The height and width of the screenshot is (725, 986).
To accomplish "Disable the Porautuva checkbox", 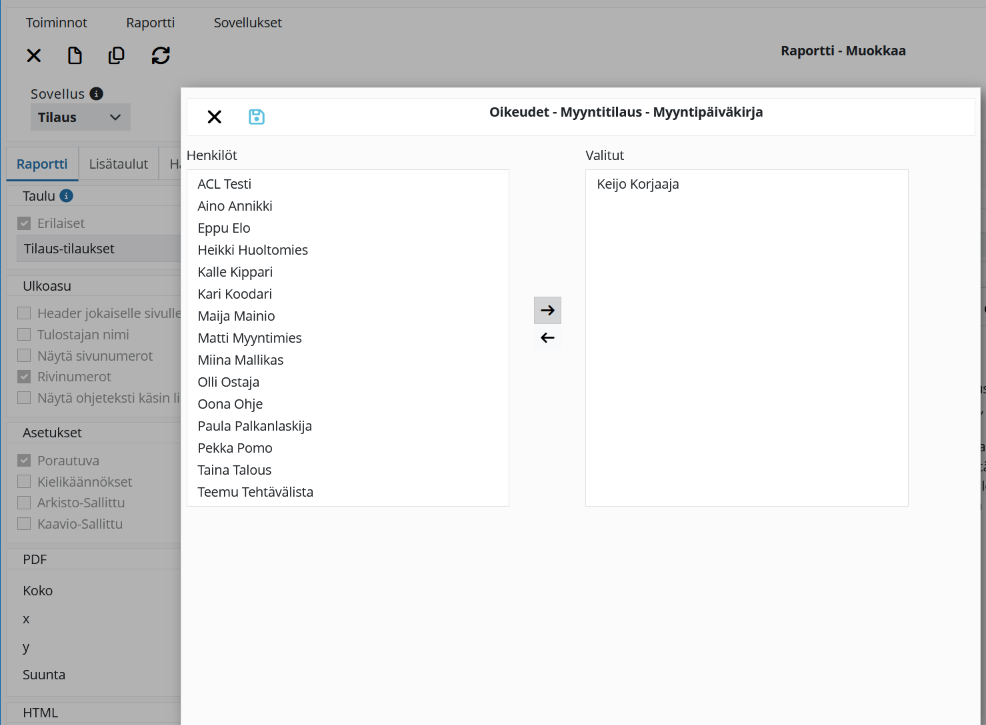I will point(24,460).
